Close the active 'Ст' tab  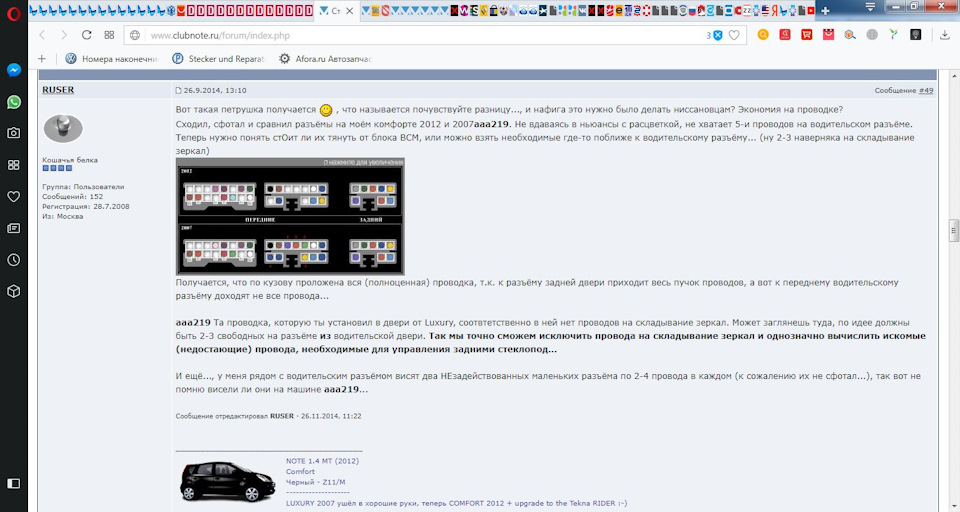[x=350, y=11]
